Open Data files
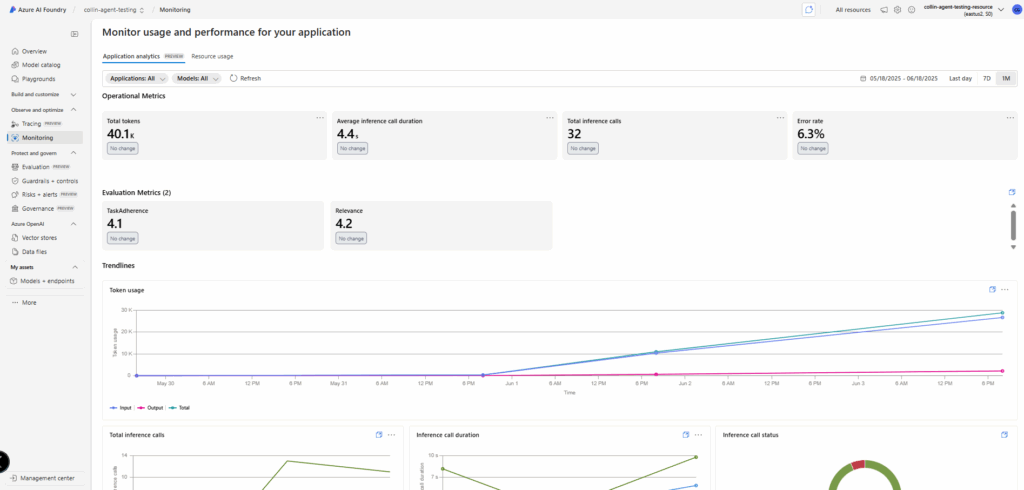This screenshot has width=1024, height=490. [x=34, y=252]
